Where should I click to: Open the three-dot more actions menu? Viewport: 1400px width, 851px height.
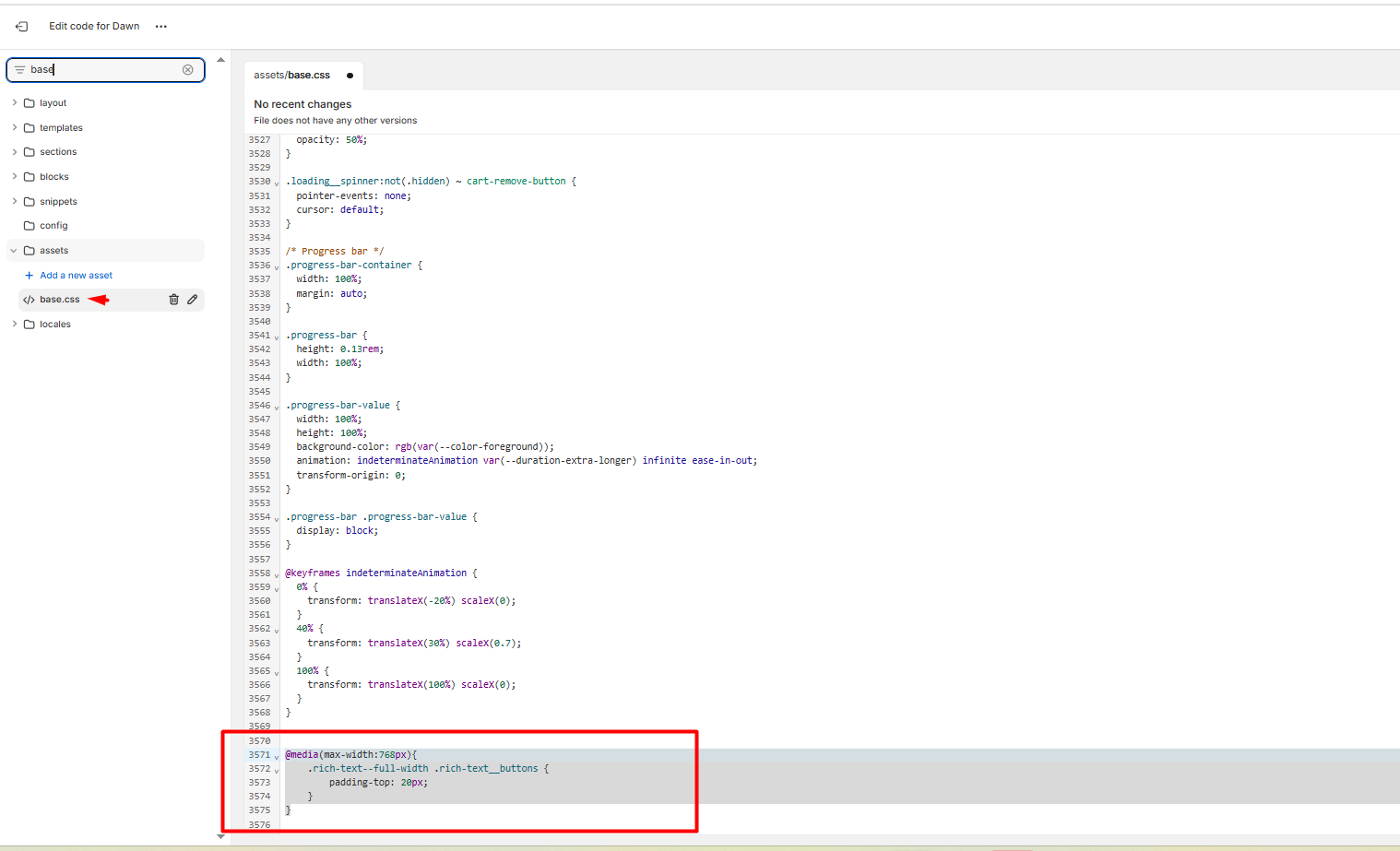pyautogui.click(x=161, y=27)
